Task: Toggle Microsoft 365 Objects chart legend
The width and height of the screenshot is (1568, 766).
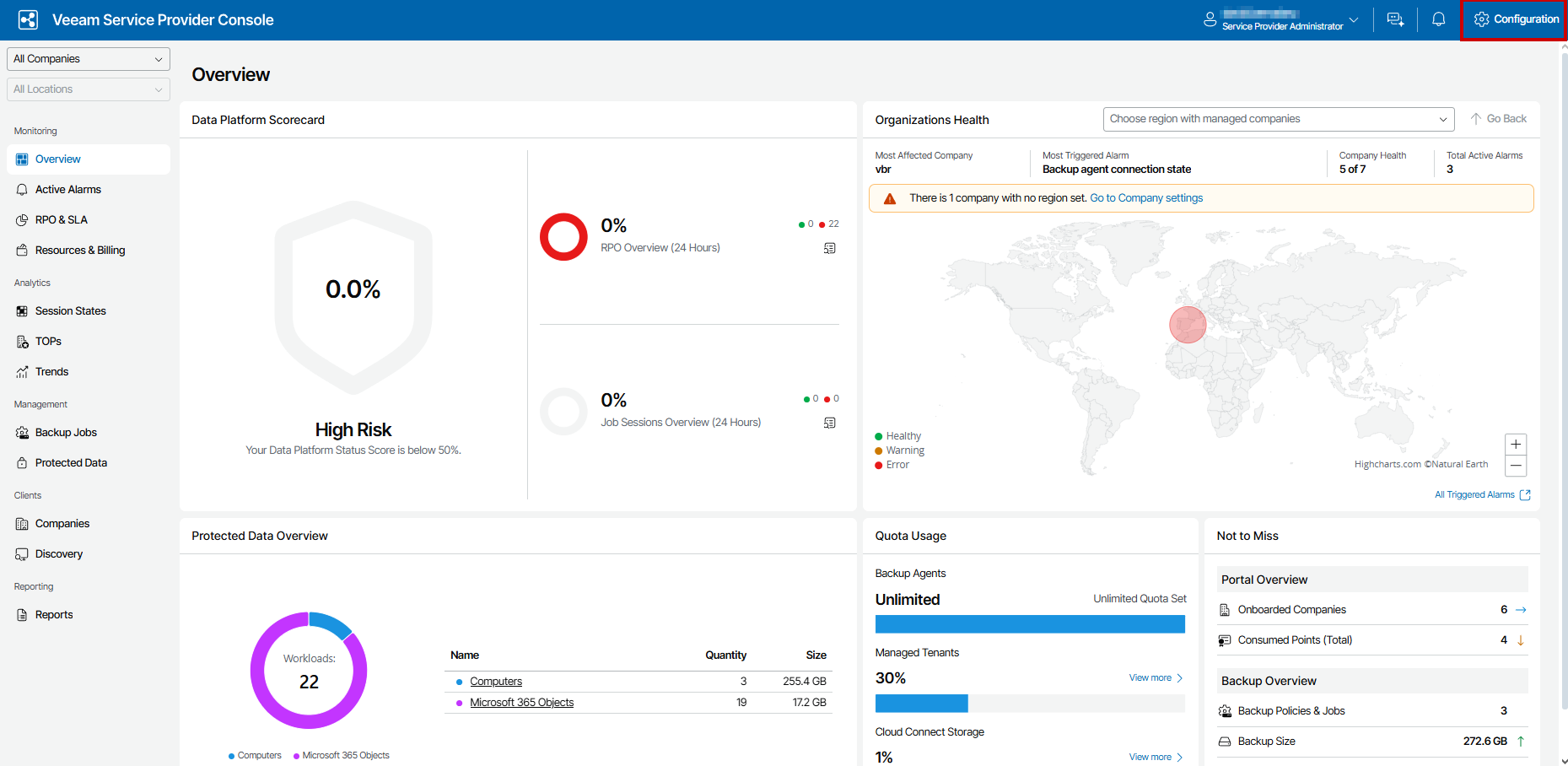Action: click(x=342, y=756)
